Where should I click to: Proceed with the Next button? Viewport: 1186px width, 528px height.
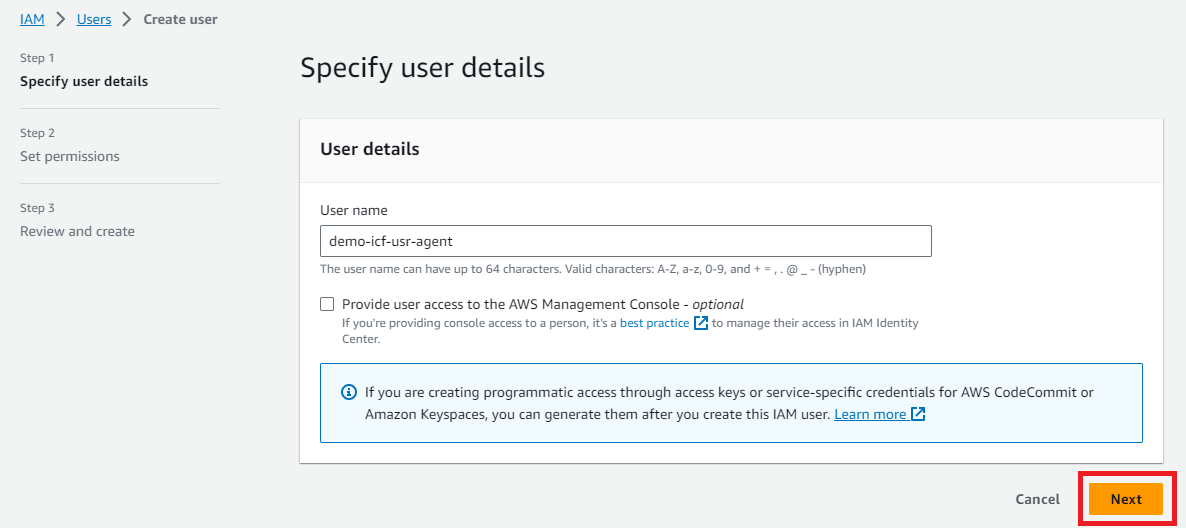pyautogui.click(x=1125, y=499)
